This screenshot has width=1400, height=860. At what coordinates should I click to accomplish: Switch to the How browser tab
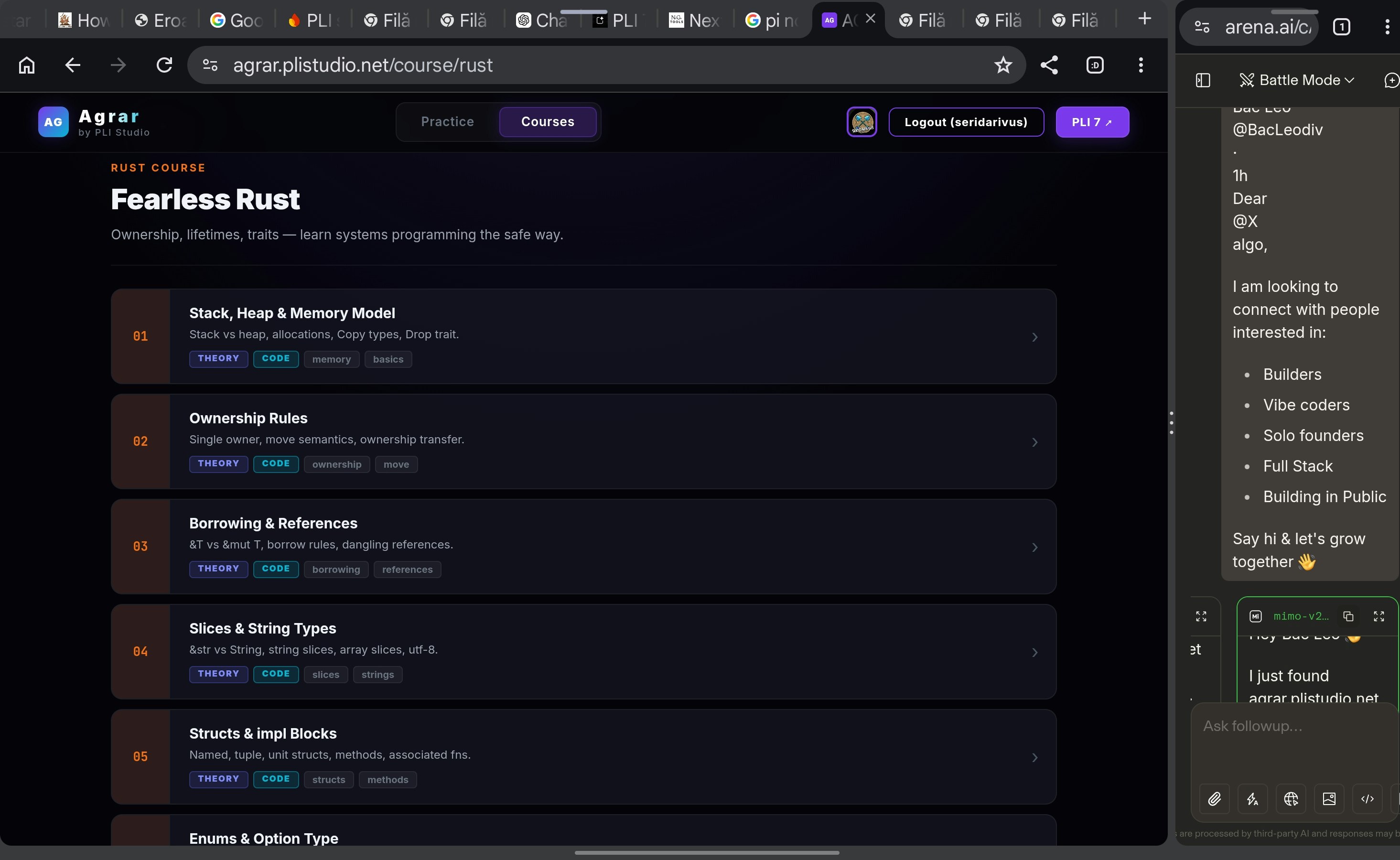[84, 21]
